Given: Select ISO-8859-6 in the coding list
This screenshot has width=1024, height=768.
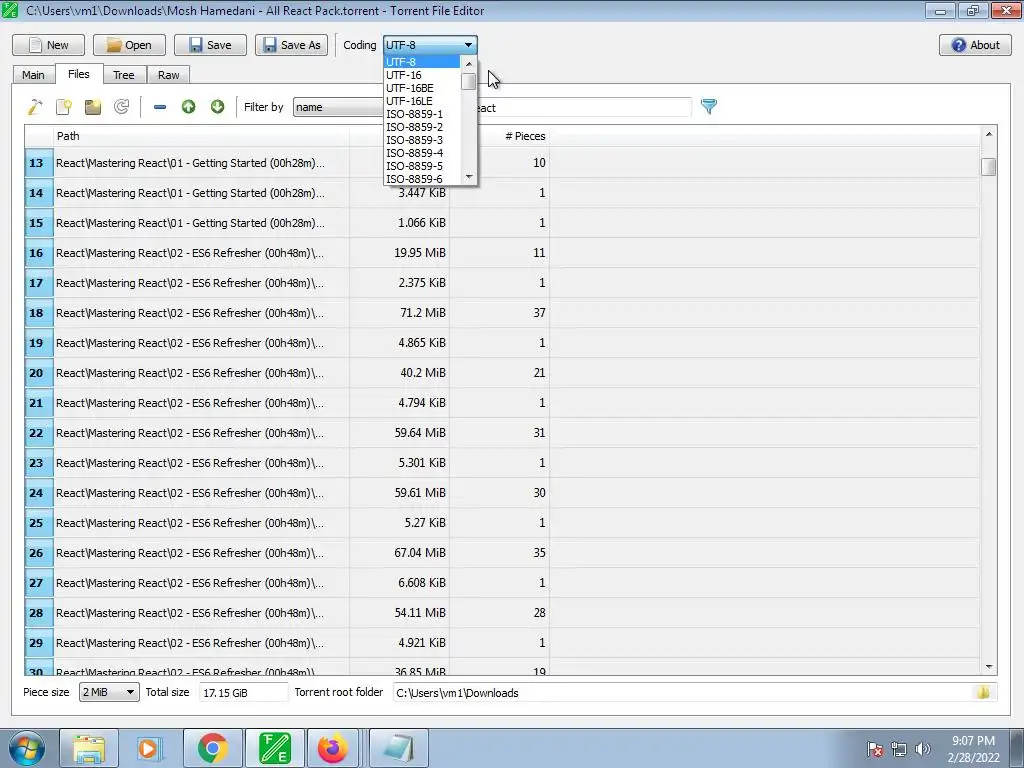Looking at the screenshot, I should click(422, 179).
